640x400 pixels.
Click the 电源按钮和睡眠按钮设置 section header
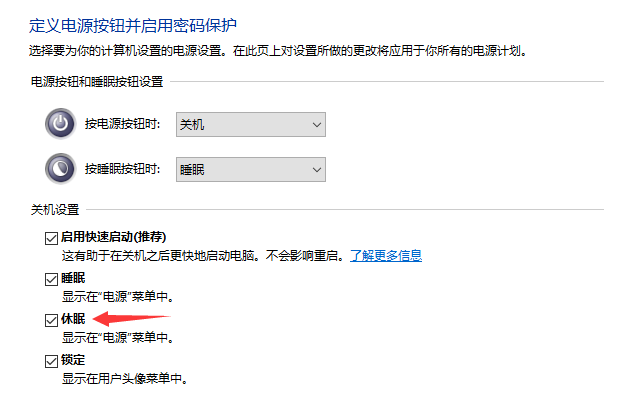[96, 81]
